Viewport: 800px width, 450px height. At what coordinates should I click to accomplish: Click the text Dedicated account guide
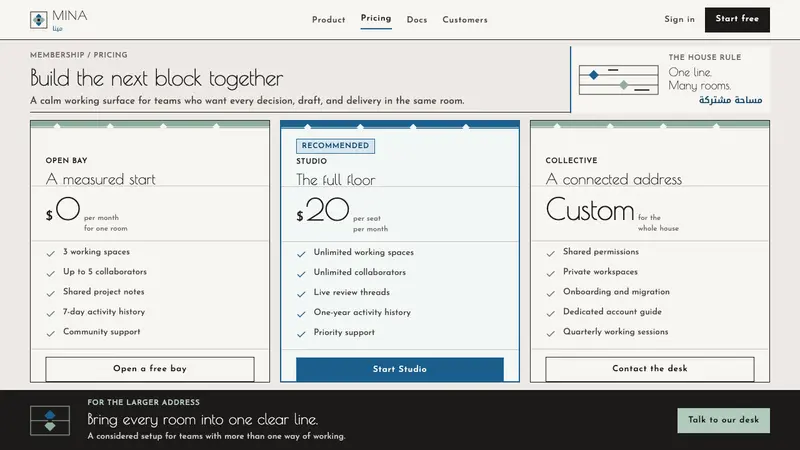coord(612,312)
